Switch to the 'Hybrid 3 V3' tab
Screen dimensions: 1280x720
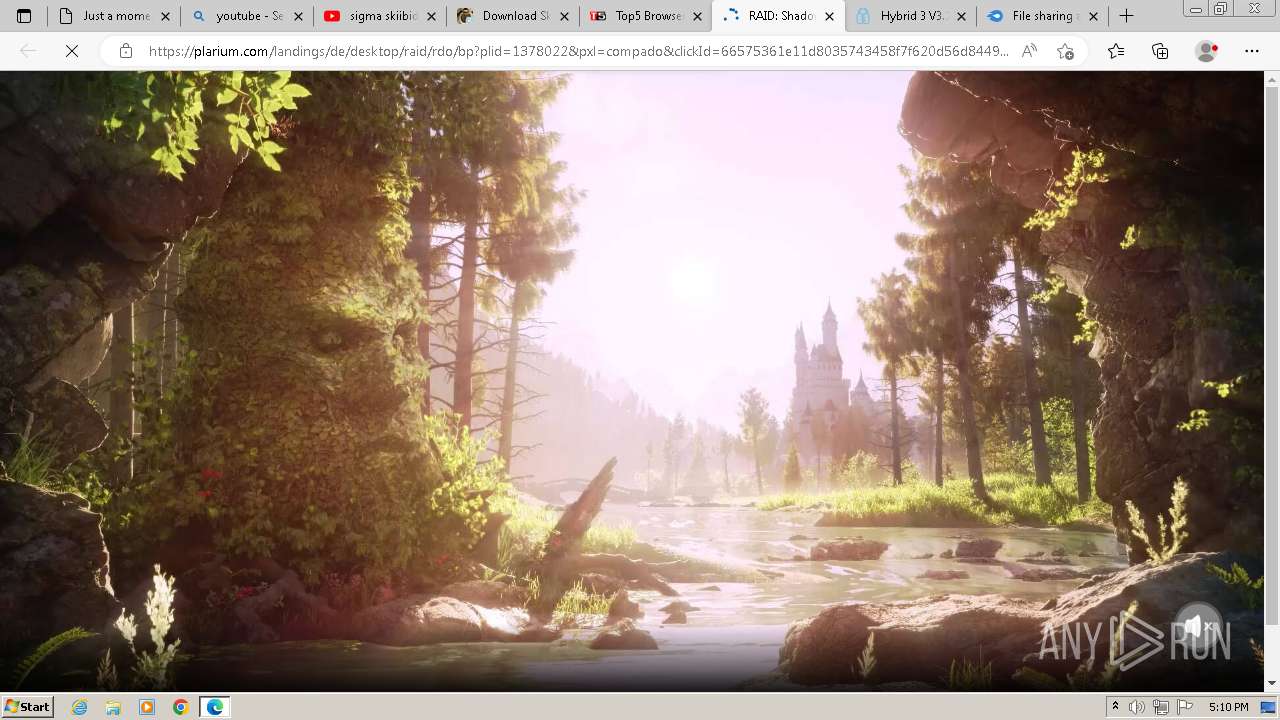tap(910, 16)
